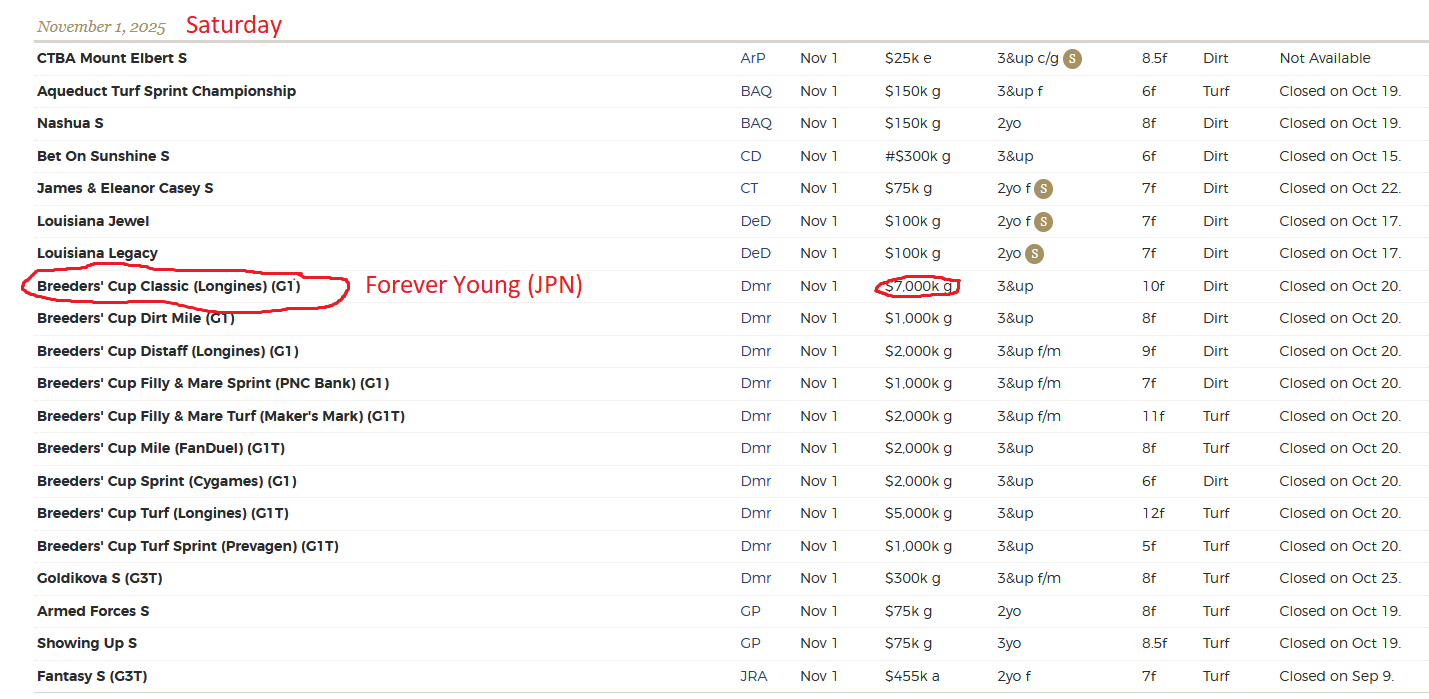Click CD track in Bet On Sunshine row

coord(751,156)
